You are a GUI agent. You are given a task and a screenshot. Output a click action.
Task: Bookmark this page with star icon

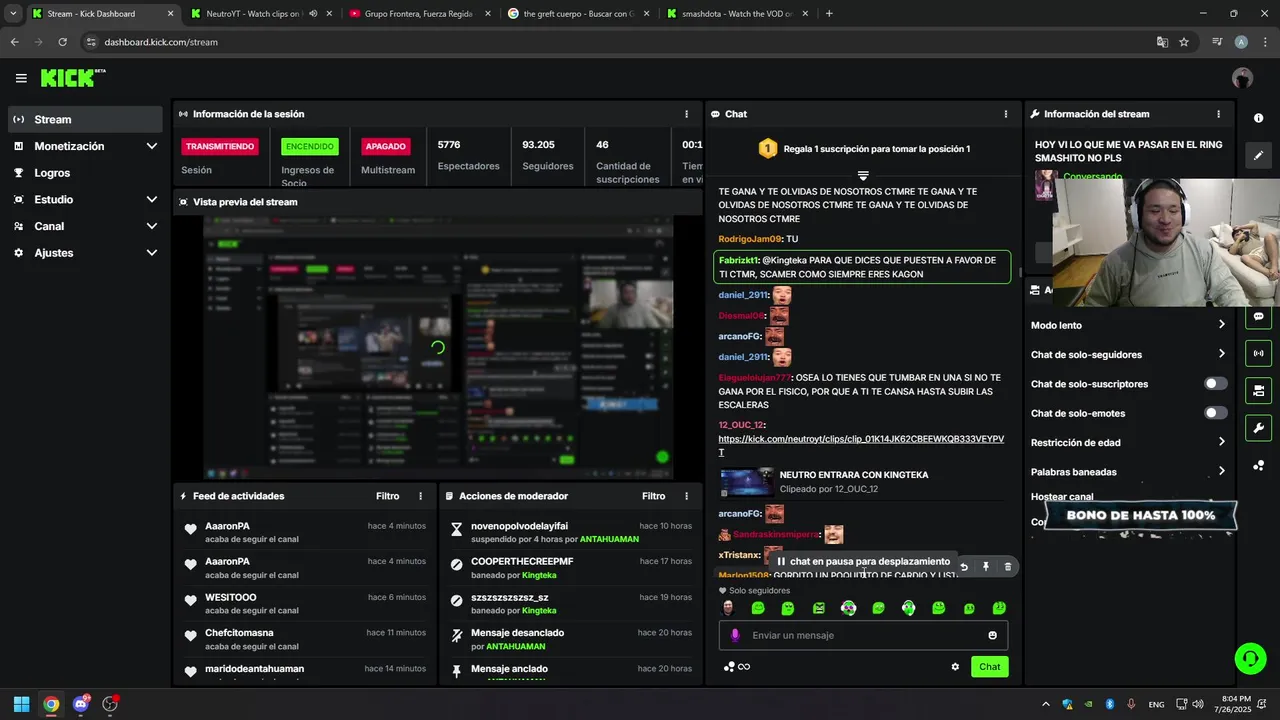pyautogui.click(x=1184, y=42)
